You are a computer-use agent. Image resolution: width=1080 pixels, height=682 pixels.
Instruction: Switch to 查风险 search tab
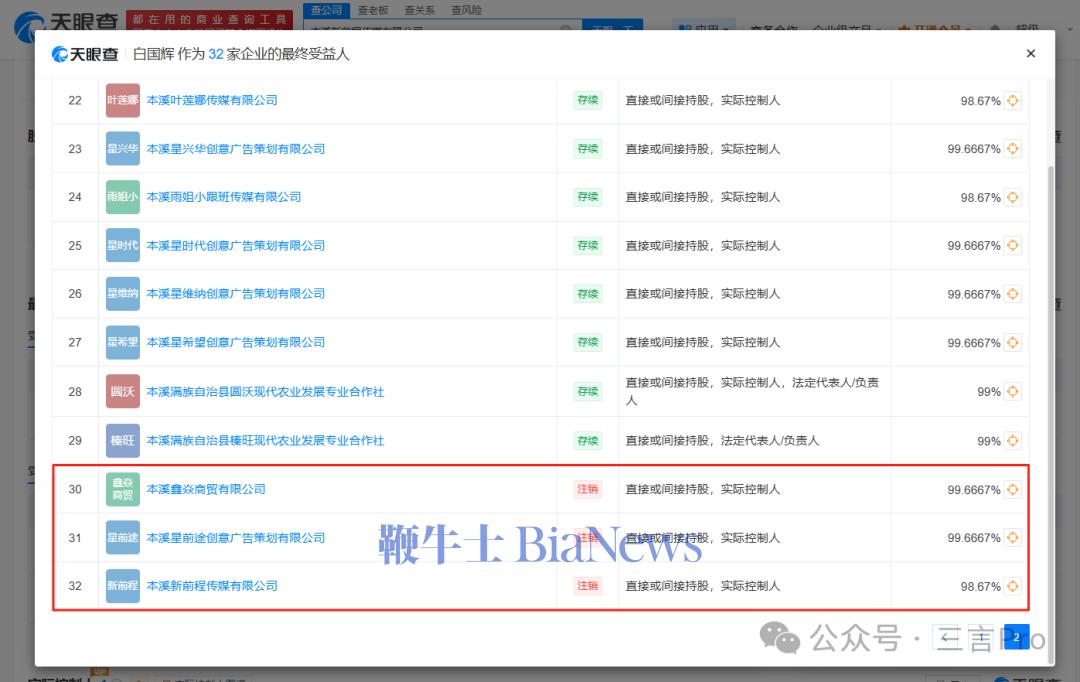(466, 10)
